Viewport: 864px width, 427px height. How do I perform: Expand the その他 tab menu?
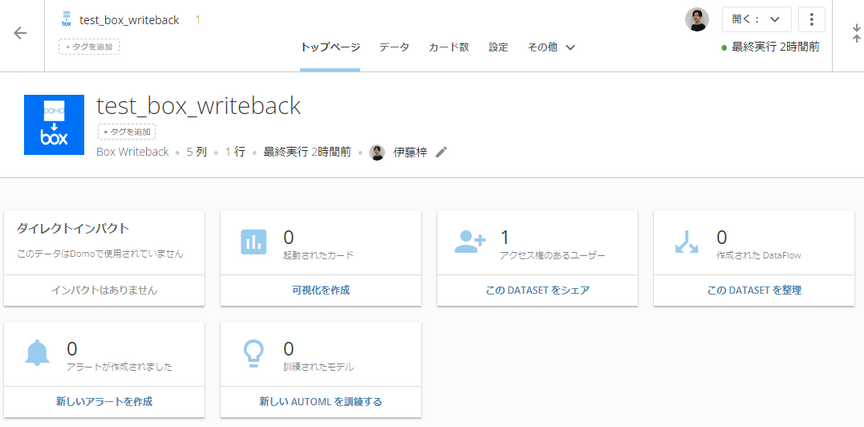(x=552, y=47)
